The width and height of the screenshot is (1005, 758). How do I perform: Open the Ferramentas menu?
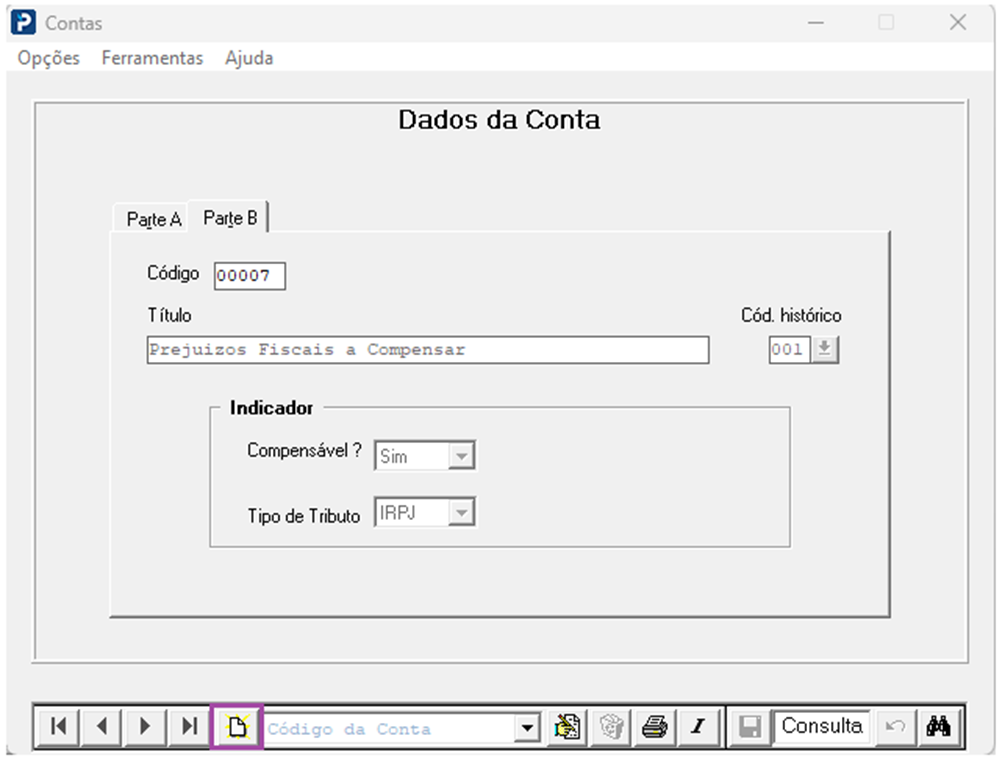[153, 58]
